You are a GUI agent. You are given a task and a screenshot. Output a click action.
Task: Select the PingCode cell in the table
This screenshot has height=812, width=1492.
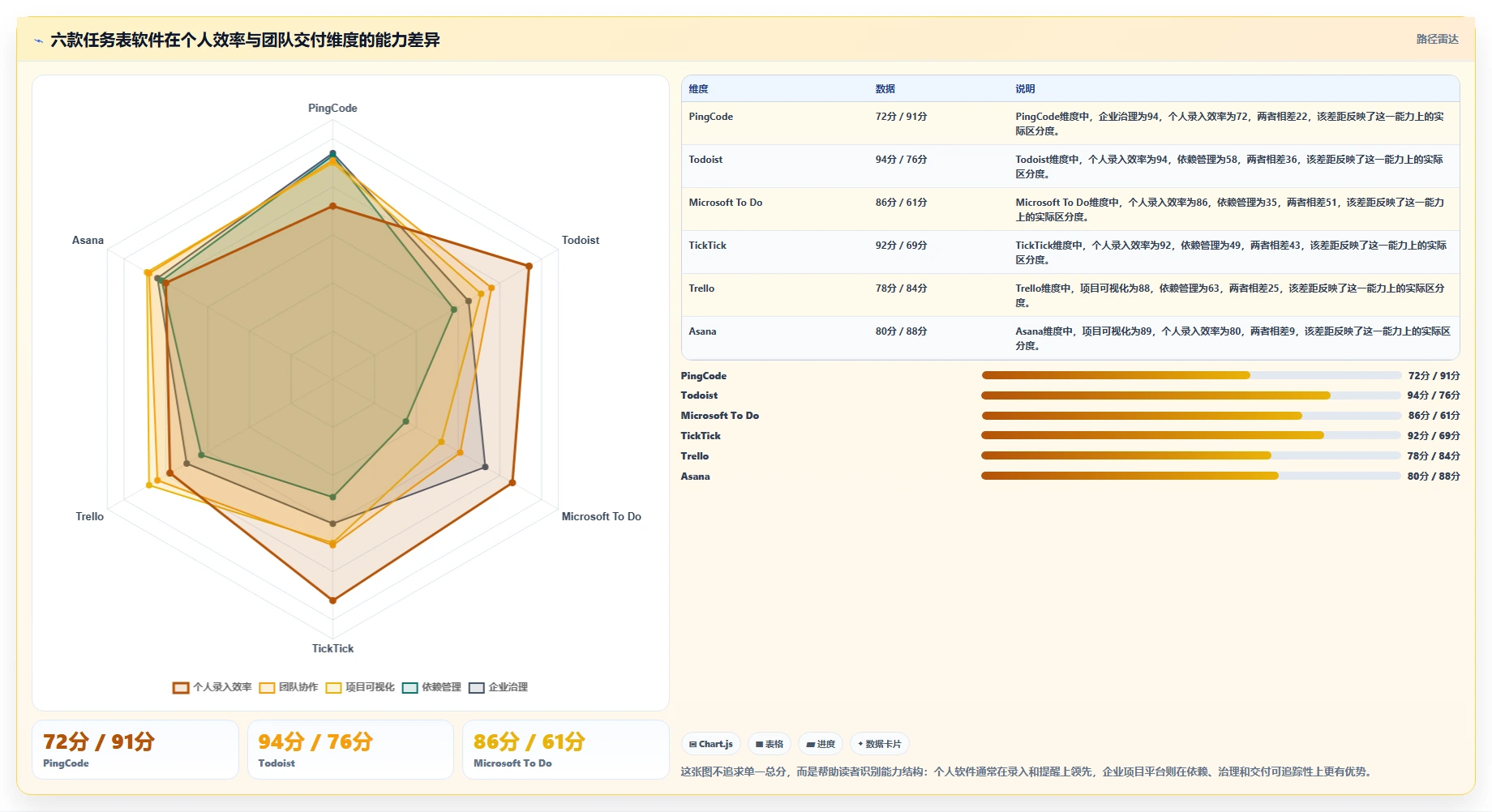[711, 117]
